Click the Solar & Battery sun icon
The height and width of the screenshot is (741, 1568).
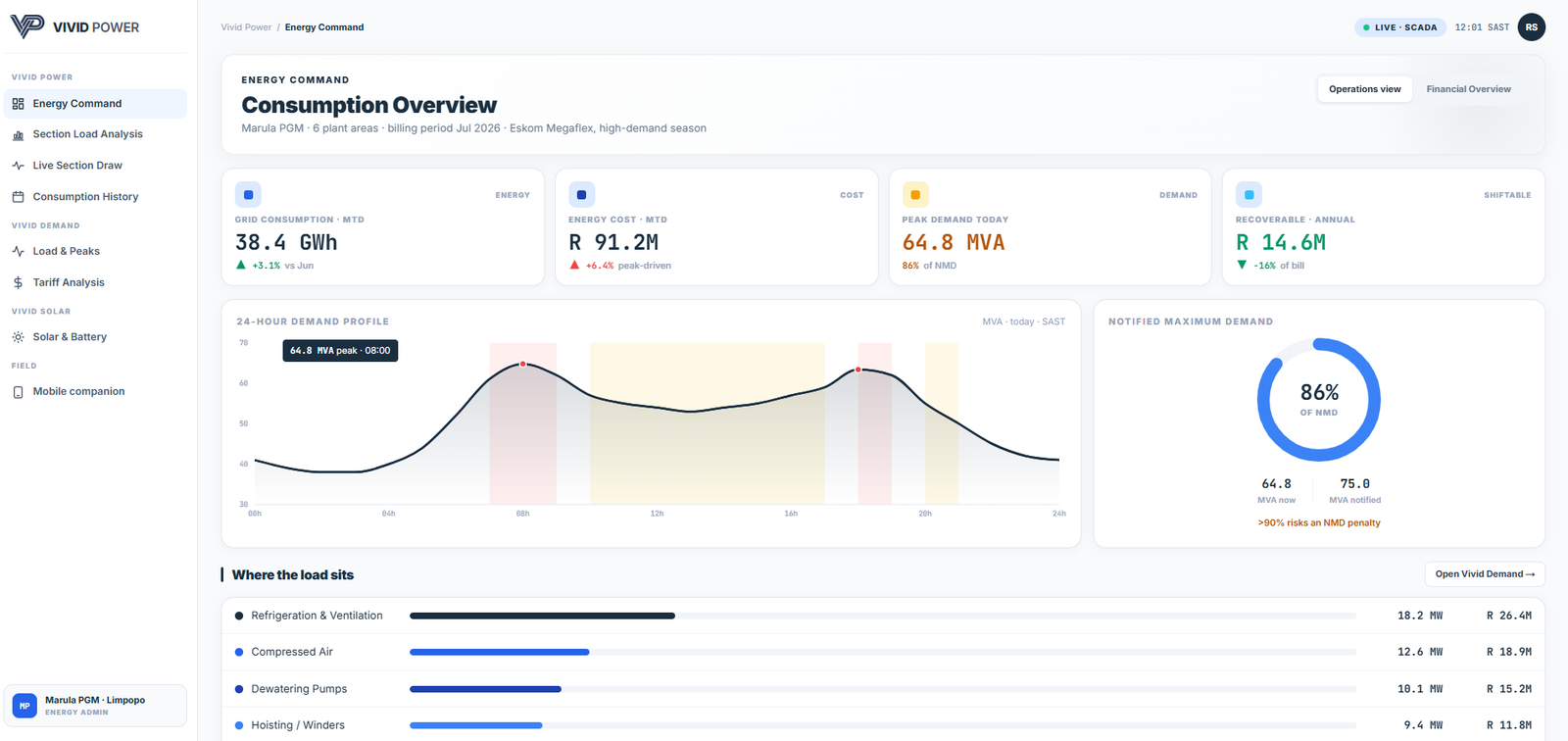point(18,337)
